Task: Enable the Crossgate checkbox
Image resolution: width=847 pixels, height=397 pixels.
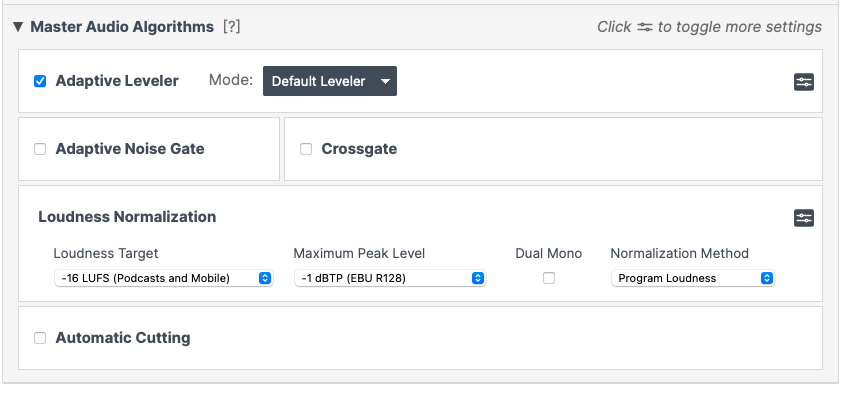Action: tap(306, 149)
